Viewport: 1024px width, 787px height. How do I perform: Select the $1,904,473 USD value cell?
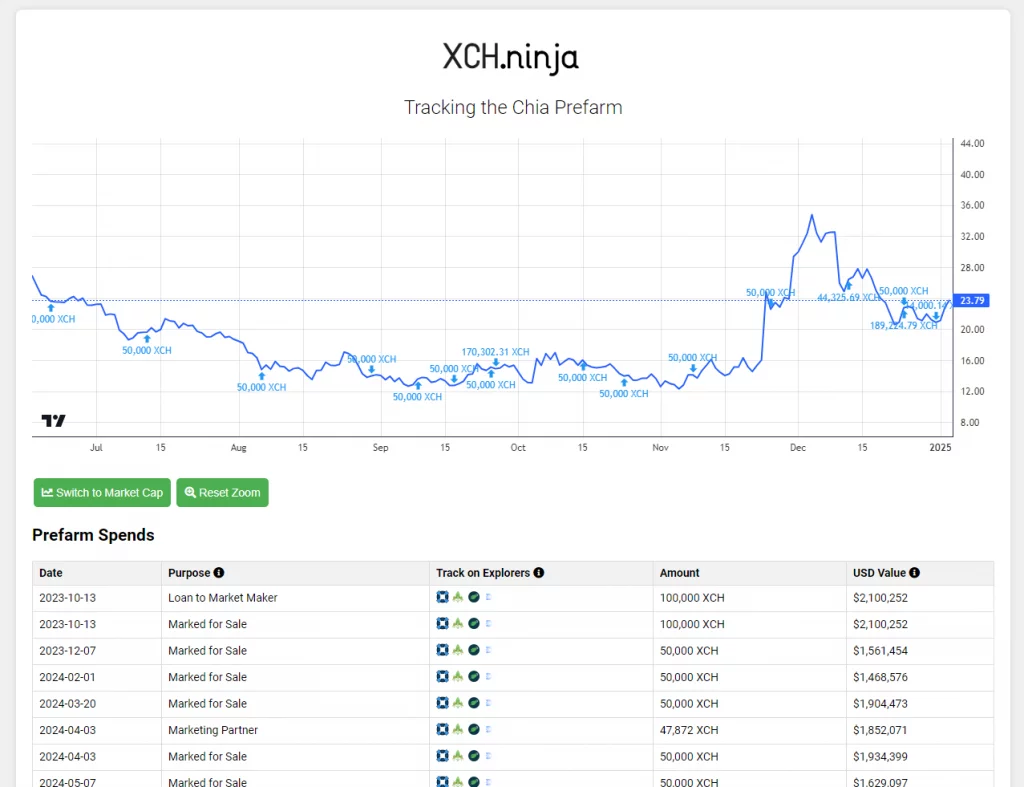920,703
